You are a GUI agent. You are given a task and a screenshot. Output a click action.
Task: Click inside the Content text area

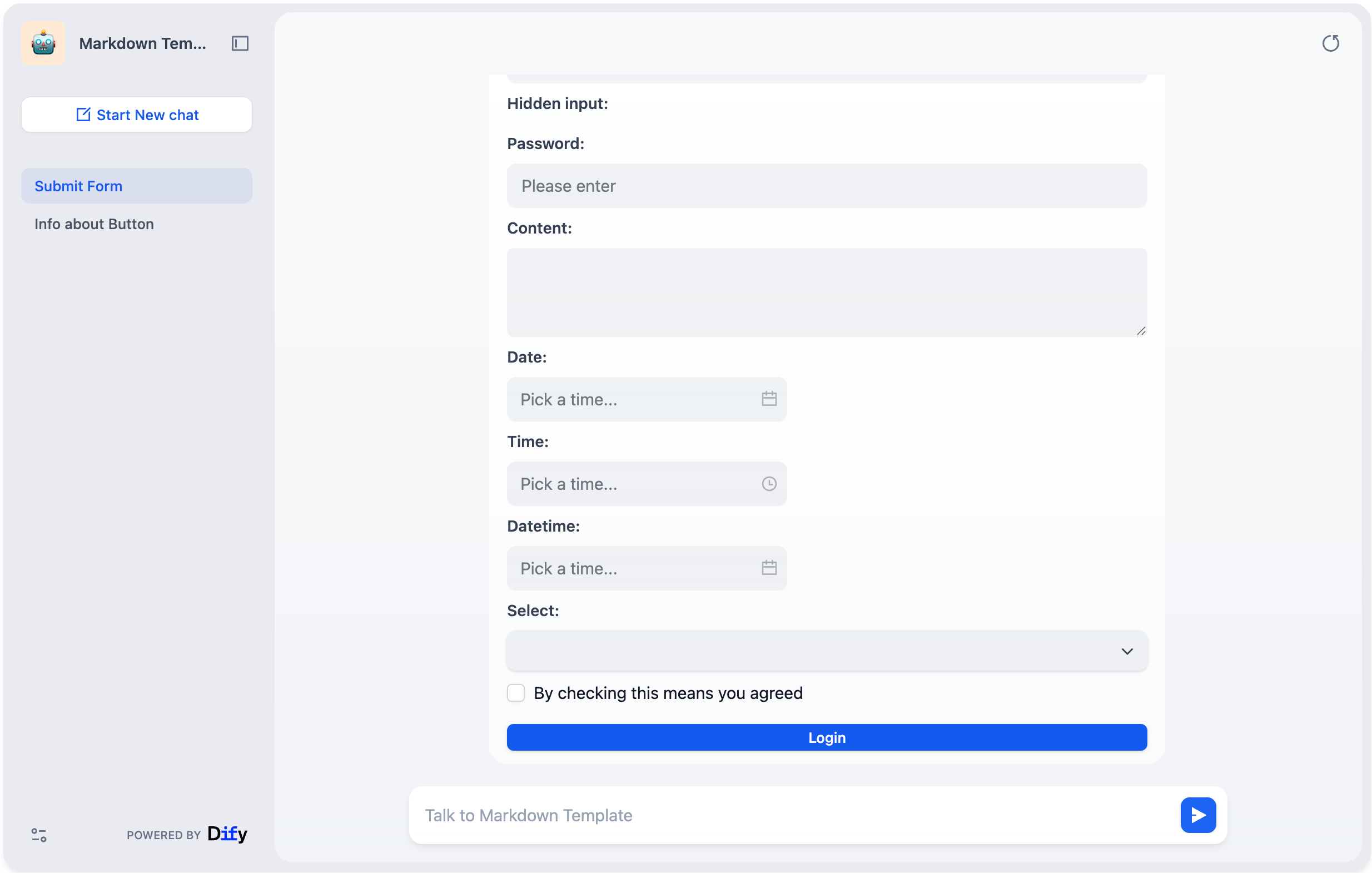point(826,292)
